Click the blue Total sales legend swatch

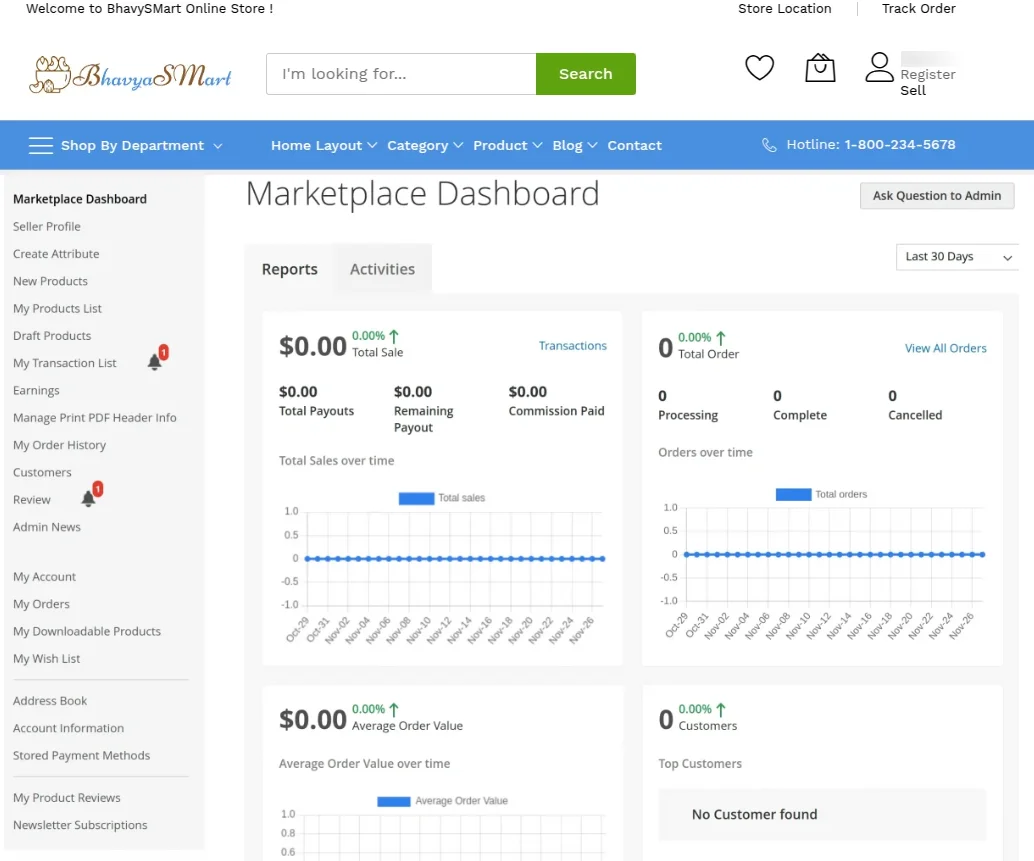click(416, 497)
